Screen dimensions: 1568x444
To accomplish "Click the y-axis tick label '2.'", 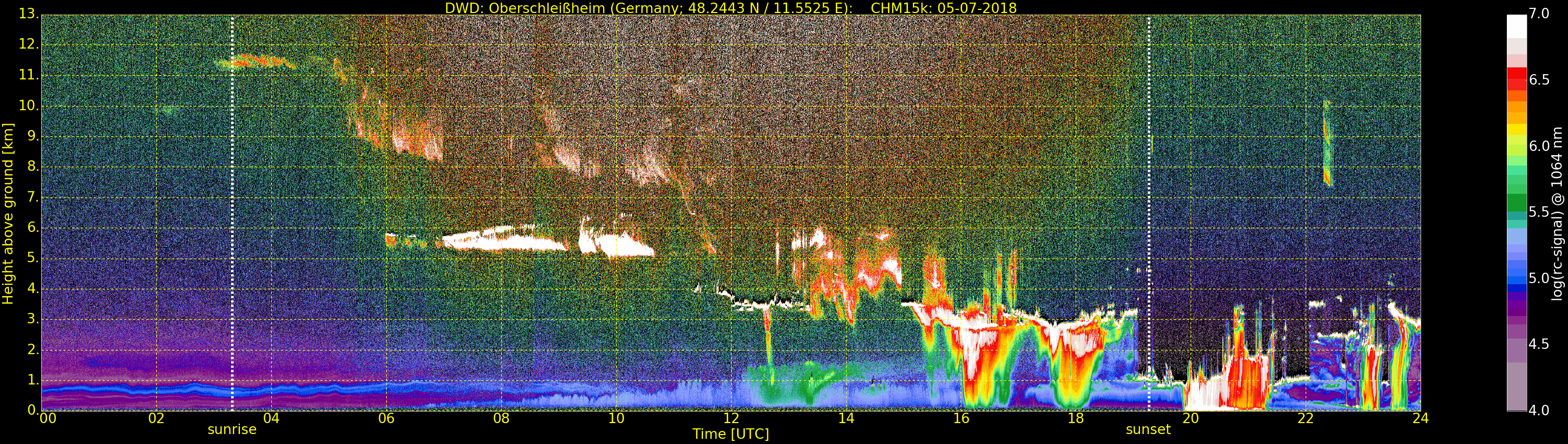I will [x=32, y=349].
